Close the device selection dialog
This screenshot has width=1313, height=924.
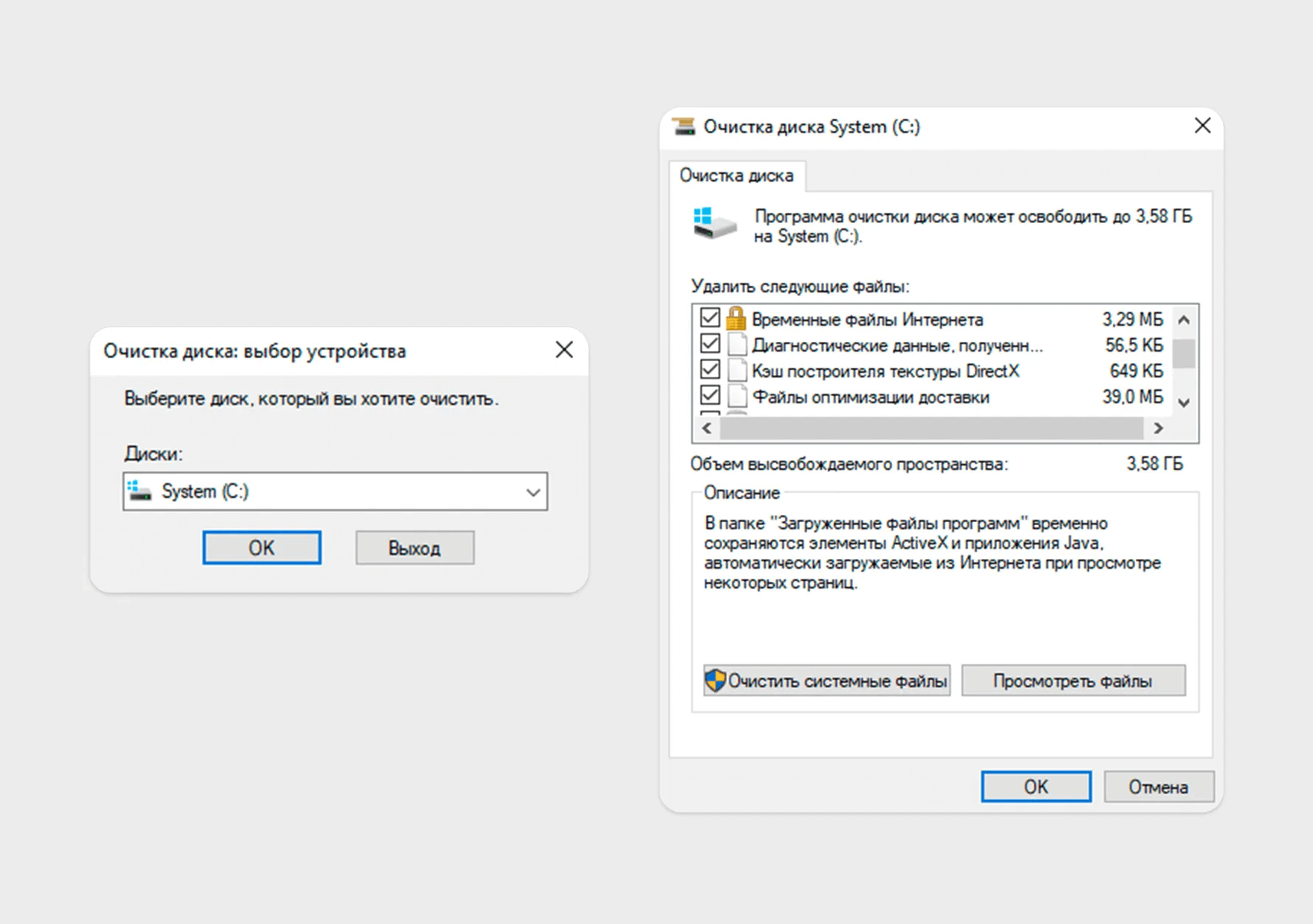click(x=564, y=350)
